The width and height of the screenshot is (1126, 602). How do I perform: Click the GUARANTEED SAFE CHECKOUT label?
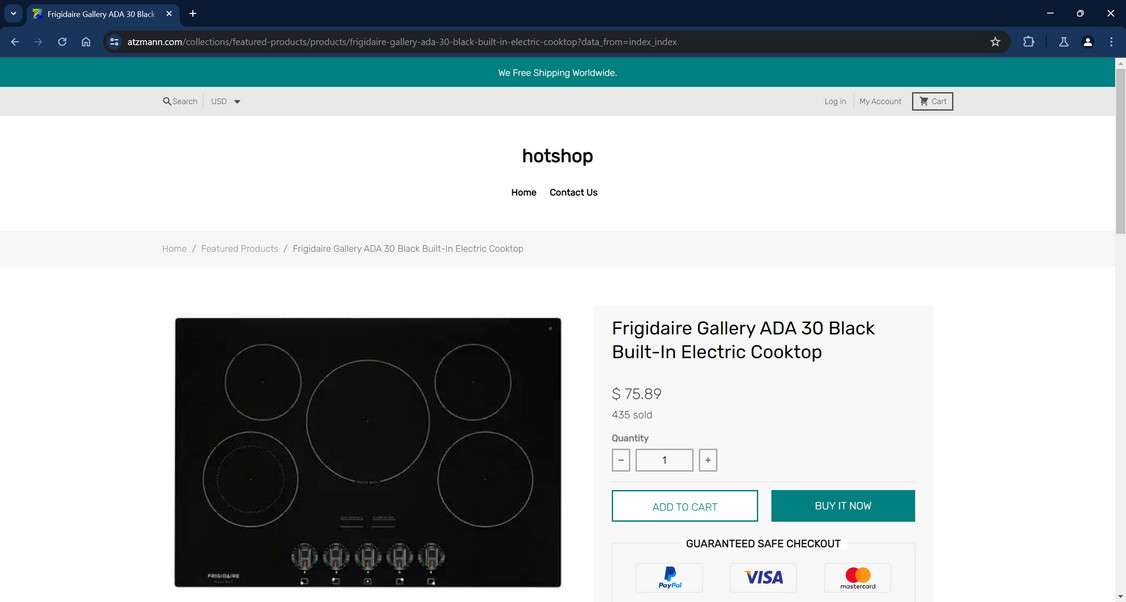tap(763, 544)
